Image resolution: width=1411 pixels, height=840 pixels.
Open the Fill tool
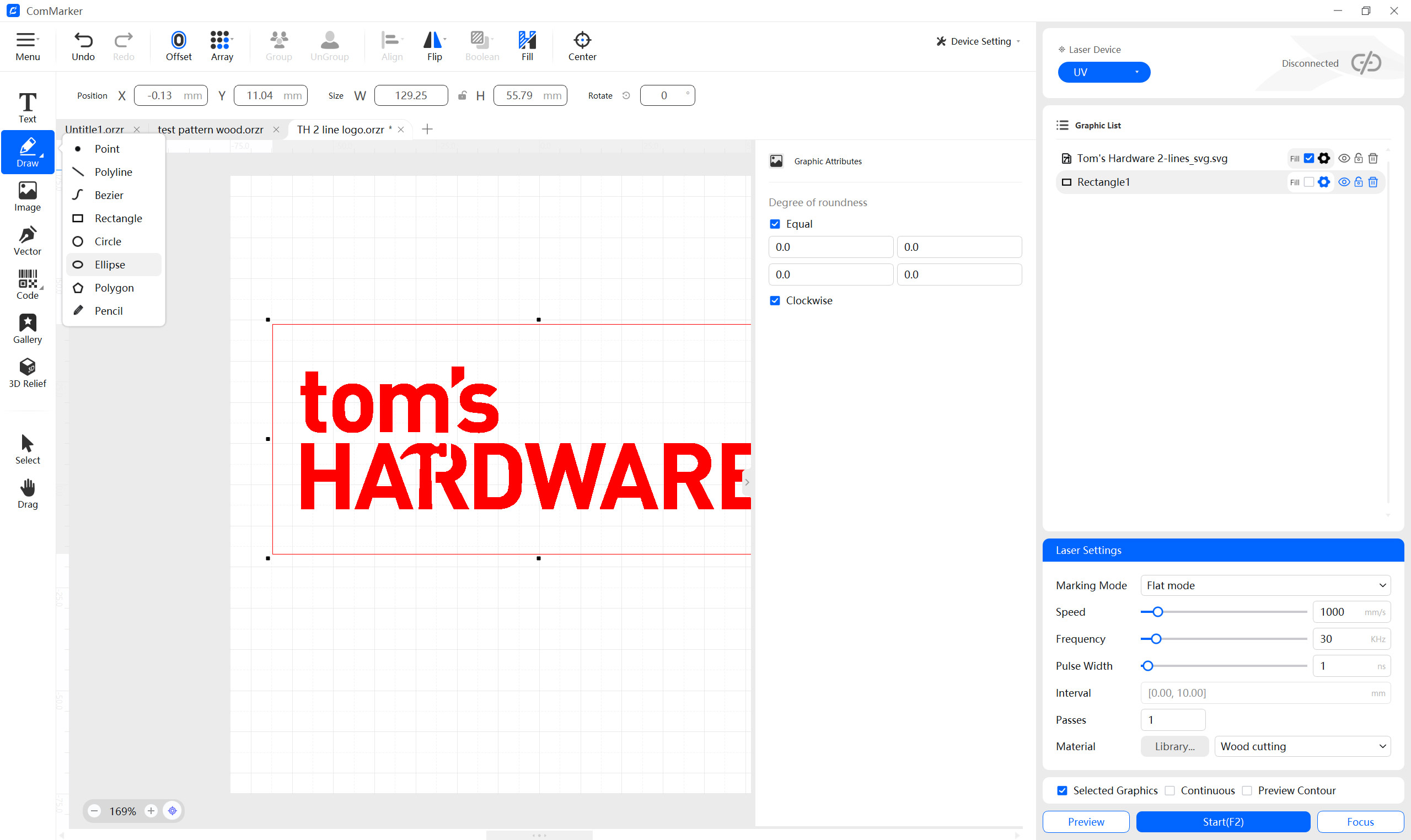[x=527, y=45]
